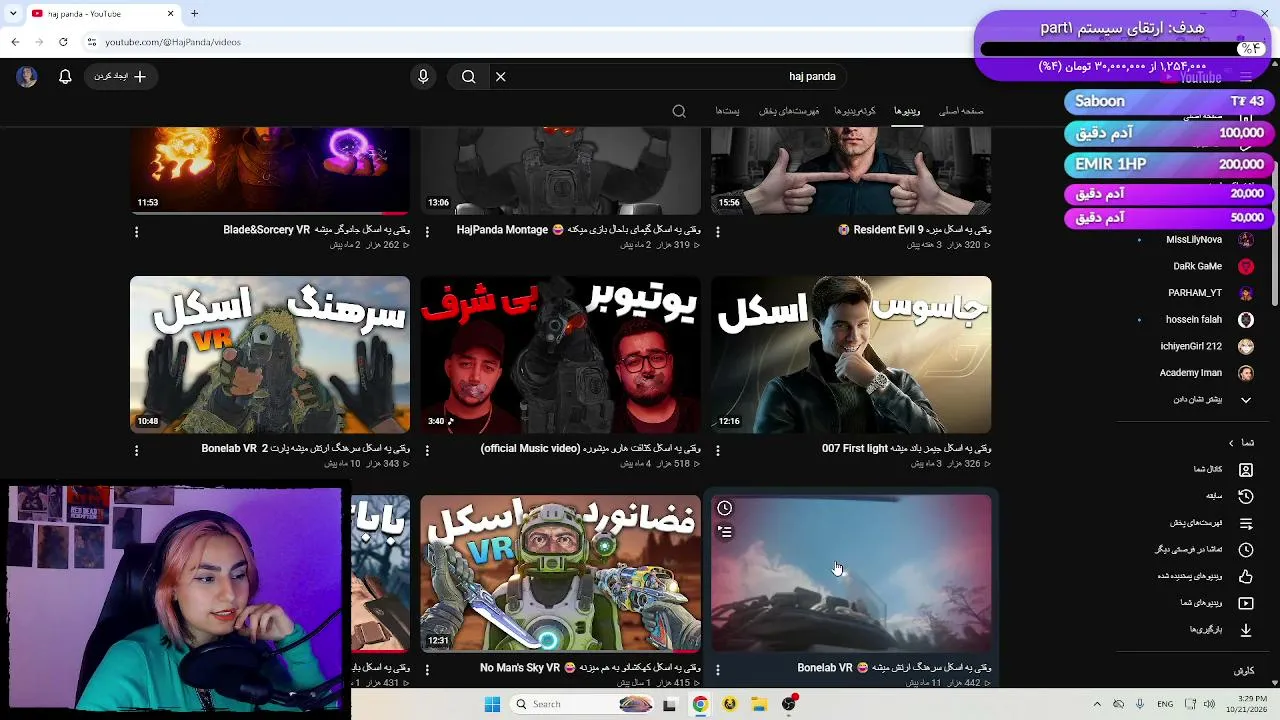Reload the page with the browser refresh button

point(63,42)
